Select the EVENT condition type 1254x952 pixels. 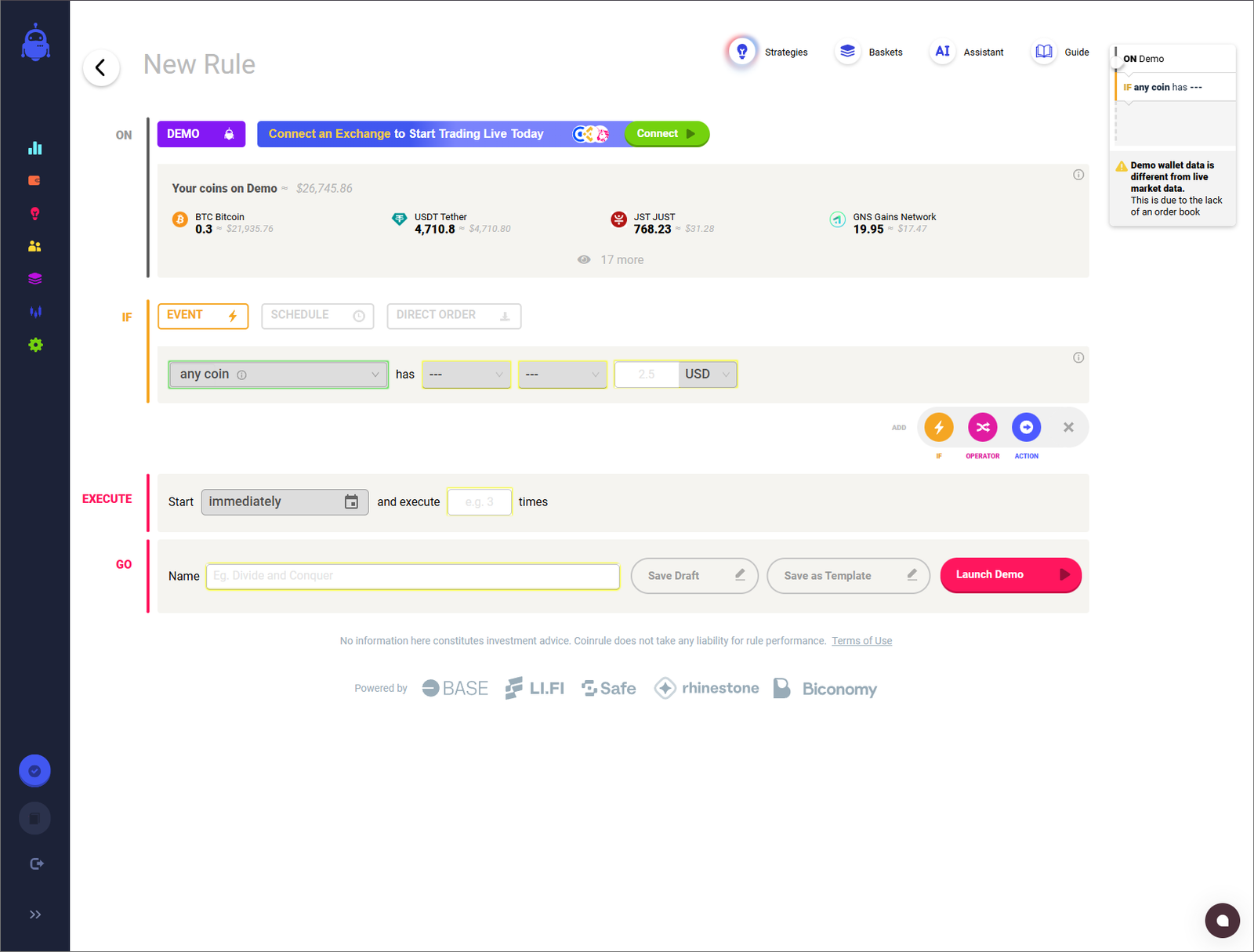click(x=202, y=315)
